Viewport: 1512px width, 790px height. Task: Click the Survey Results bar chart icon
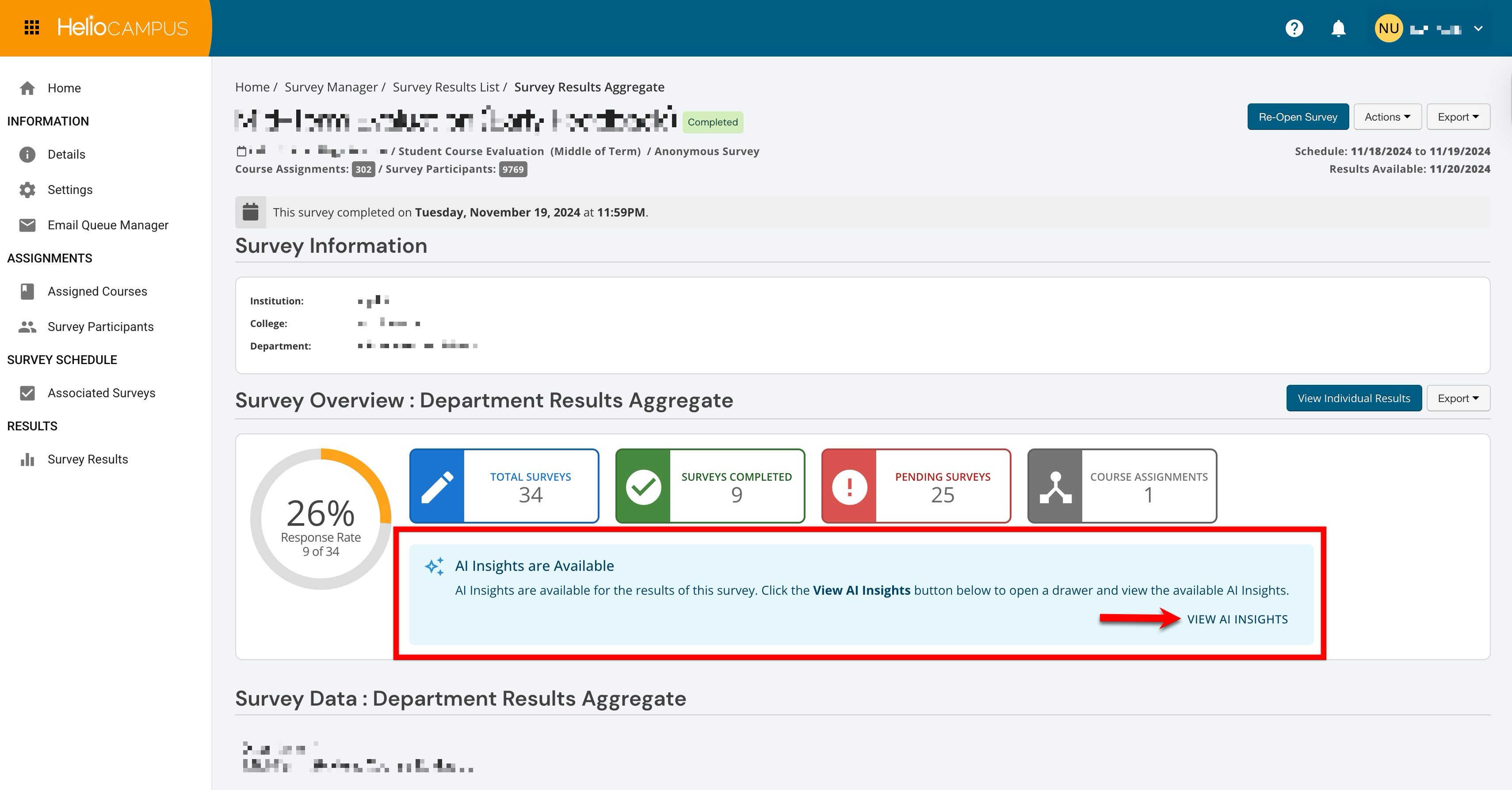(27, 459)
